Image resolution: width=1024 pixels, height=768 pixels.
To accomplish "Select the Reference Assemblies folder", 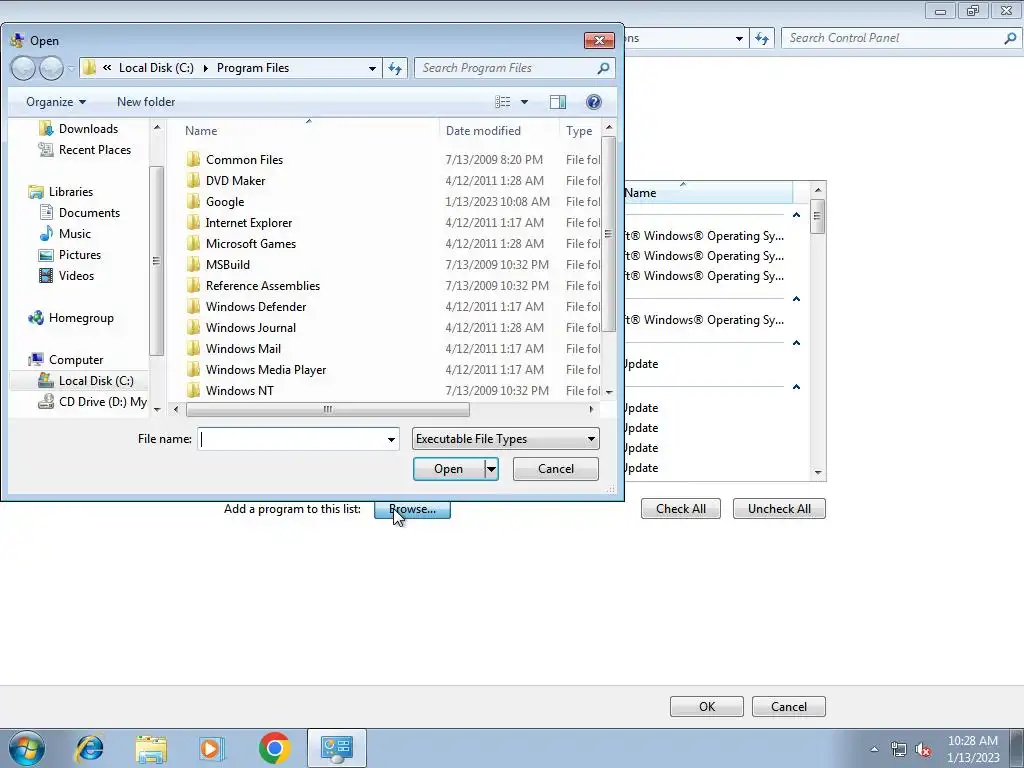I will tap(263, 285).
